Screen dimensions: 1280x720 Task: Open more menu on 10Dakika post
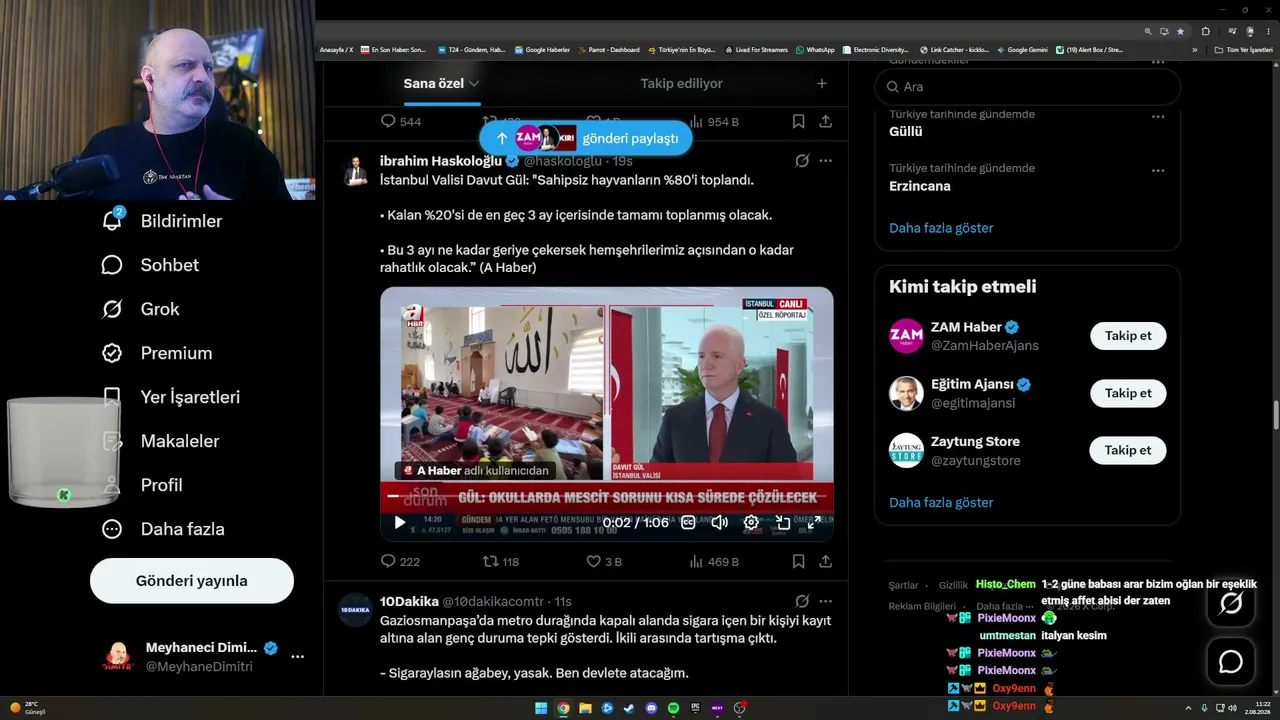click(x=826, y=601)
